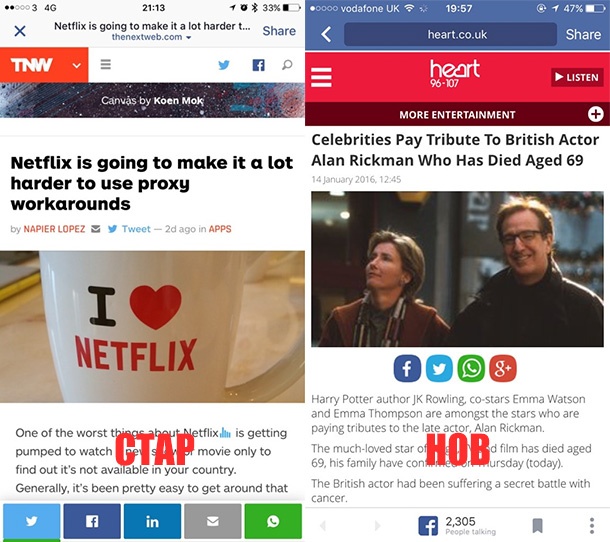610x542 pixels.
Task: Share via LinkedIn bottom bar button
Action: (152, 521)
